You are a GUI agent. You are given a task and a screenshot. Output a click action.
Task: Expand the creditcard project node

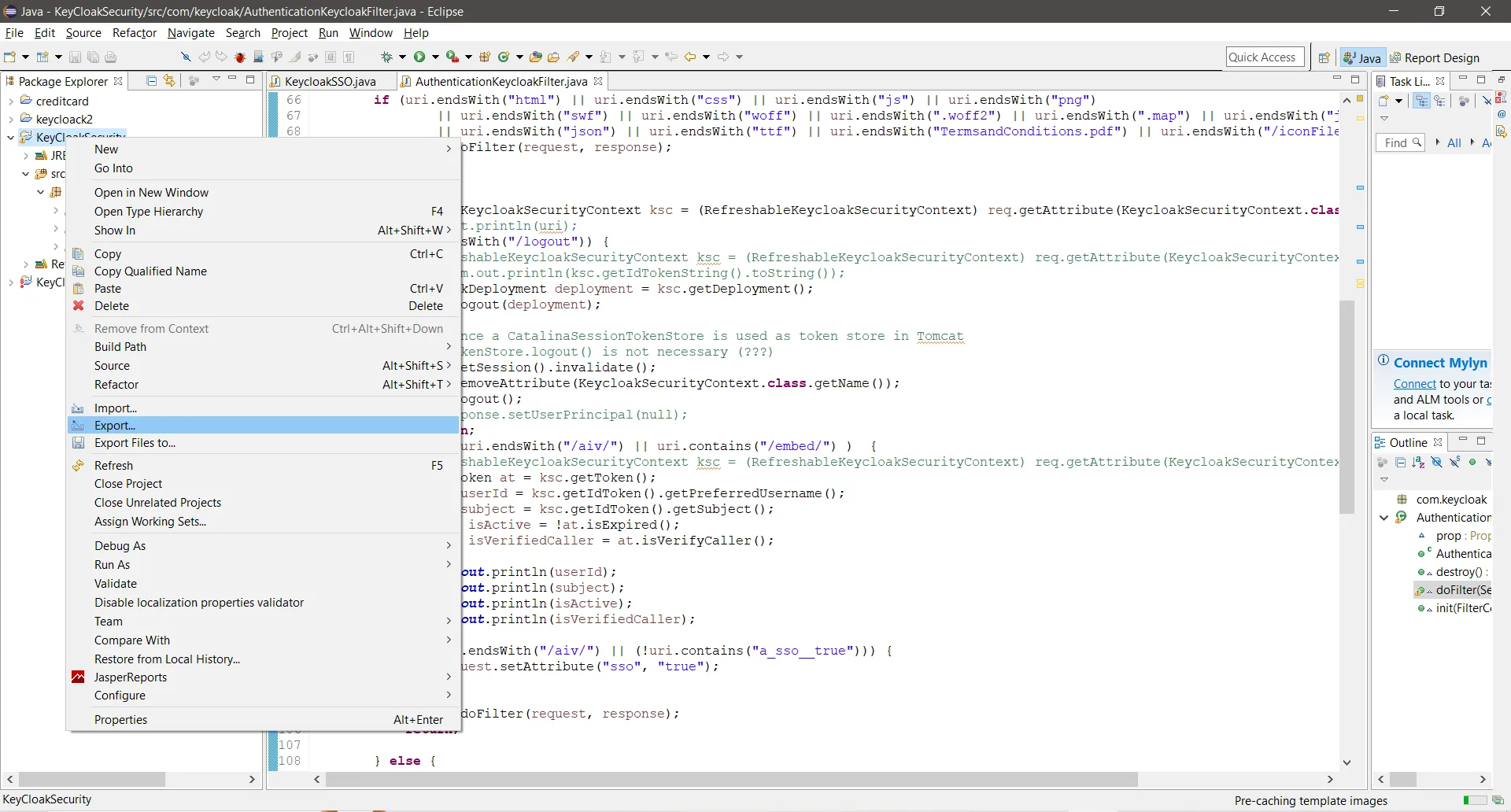11,101
